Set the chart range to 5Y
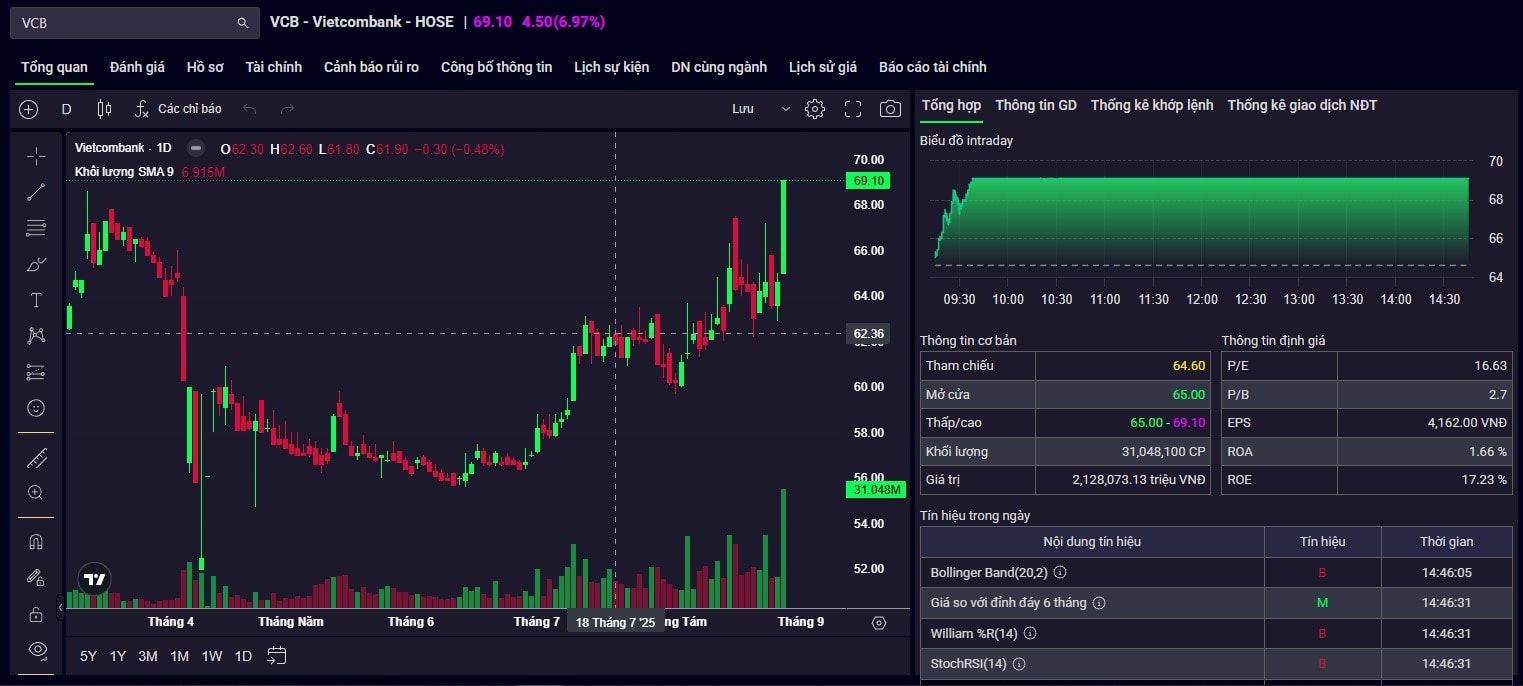Image resolution: width=1523 pixels, height=686 pixels. pyautogui.click(x=88, y=656)
